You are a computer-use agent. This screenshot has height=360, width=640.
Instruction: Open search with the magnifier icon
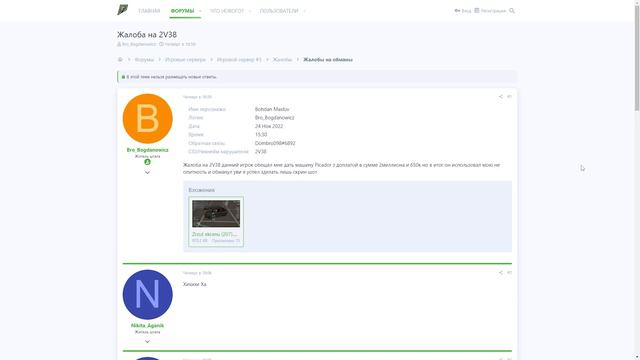click(x=512, y=11)
